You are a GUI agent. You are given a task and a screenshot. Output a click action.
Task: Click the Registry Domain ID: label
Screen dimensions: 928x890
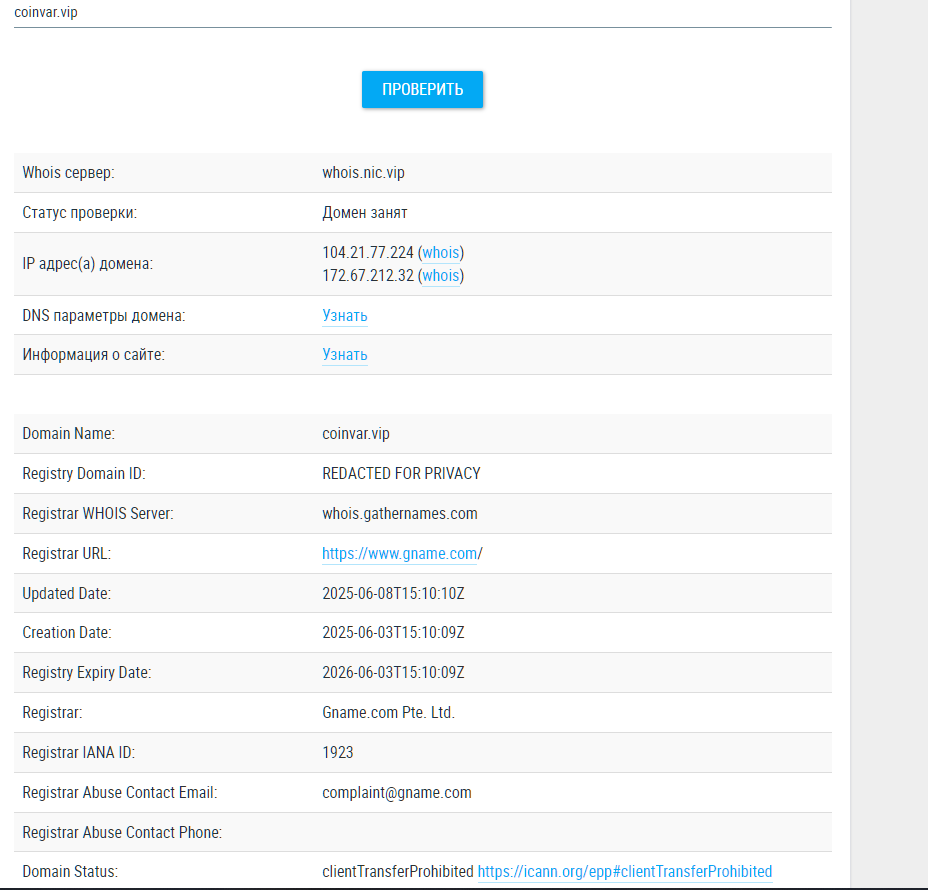(83, 473)
